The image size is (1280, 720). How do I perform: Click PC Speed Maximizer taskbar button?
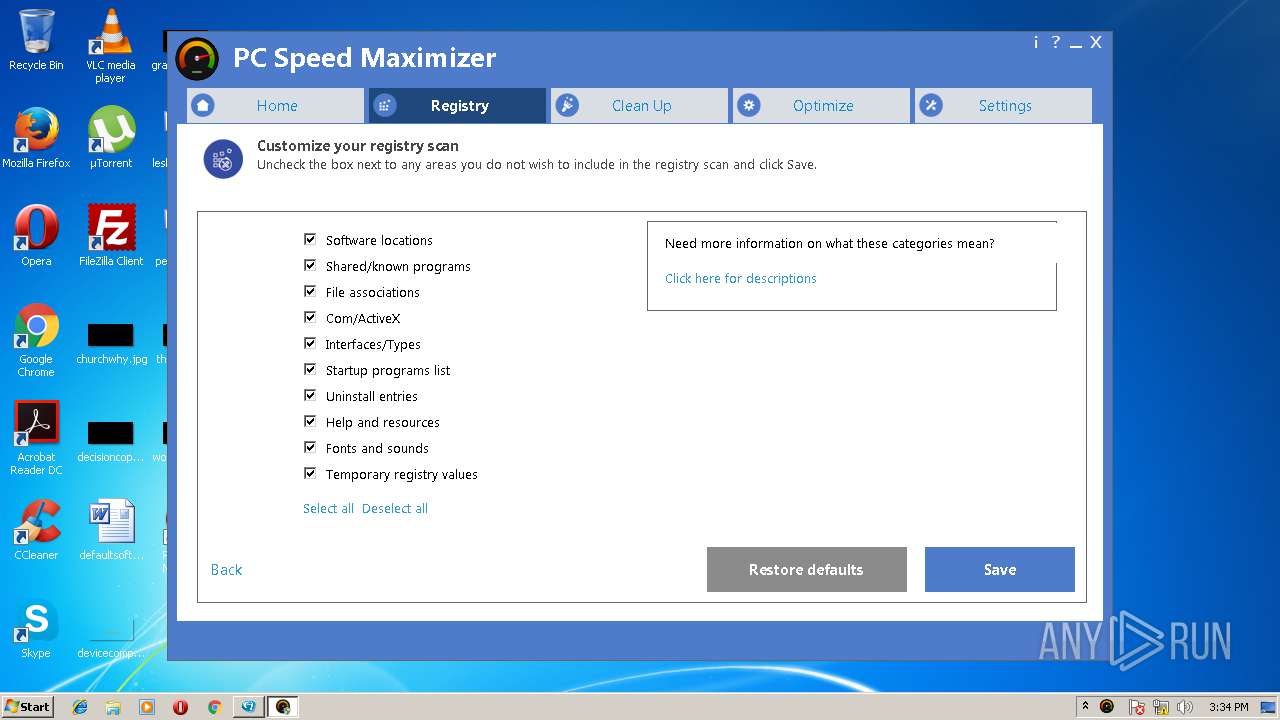point(283,707)
